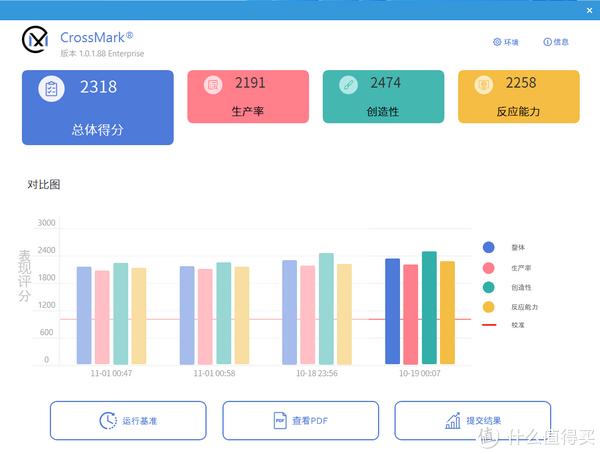Click the clock icon on 运行基准 button
The image size is (600, 454).
point(108,420)
